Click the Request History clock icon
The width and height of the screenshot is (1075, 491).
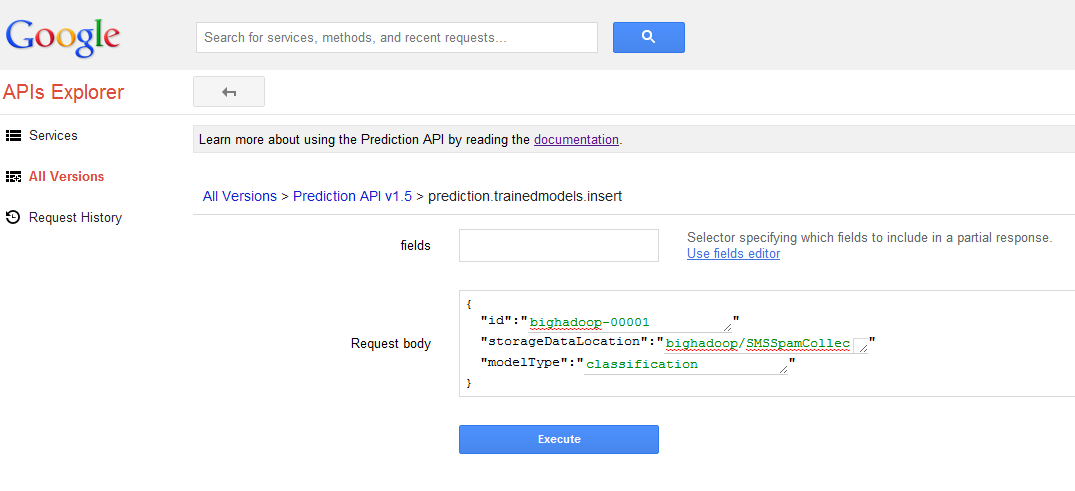point(14,217)
